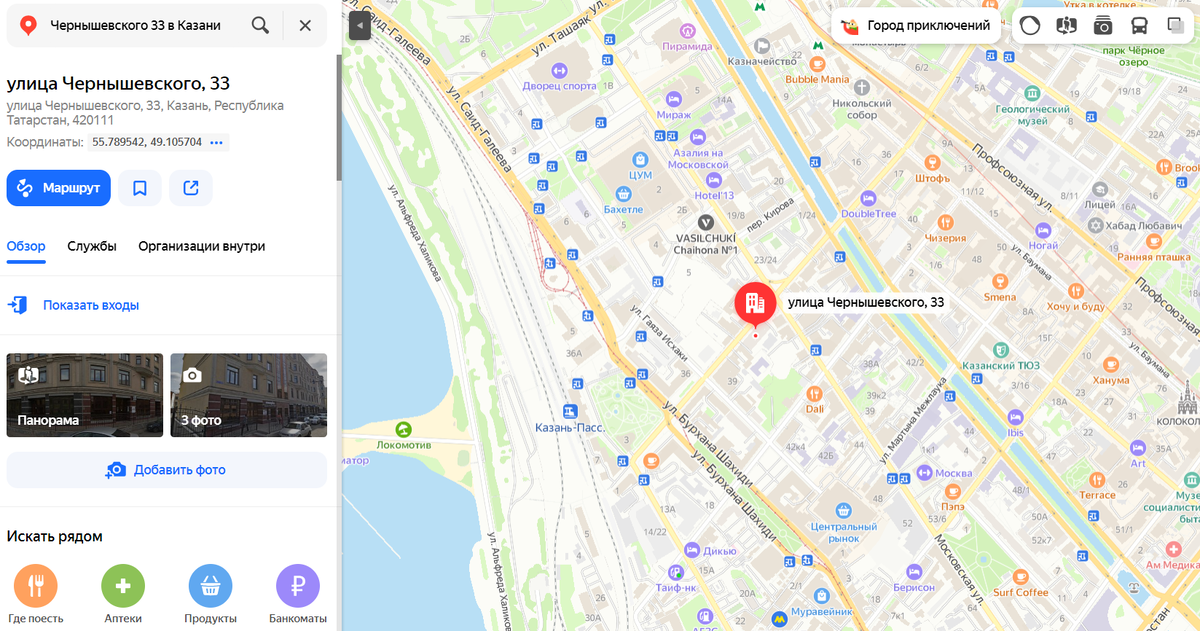Click the Добавить фото button
Viewport: 1200px width, 631px height.
point(167,470)
